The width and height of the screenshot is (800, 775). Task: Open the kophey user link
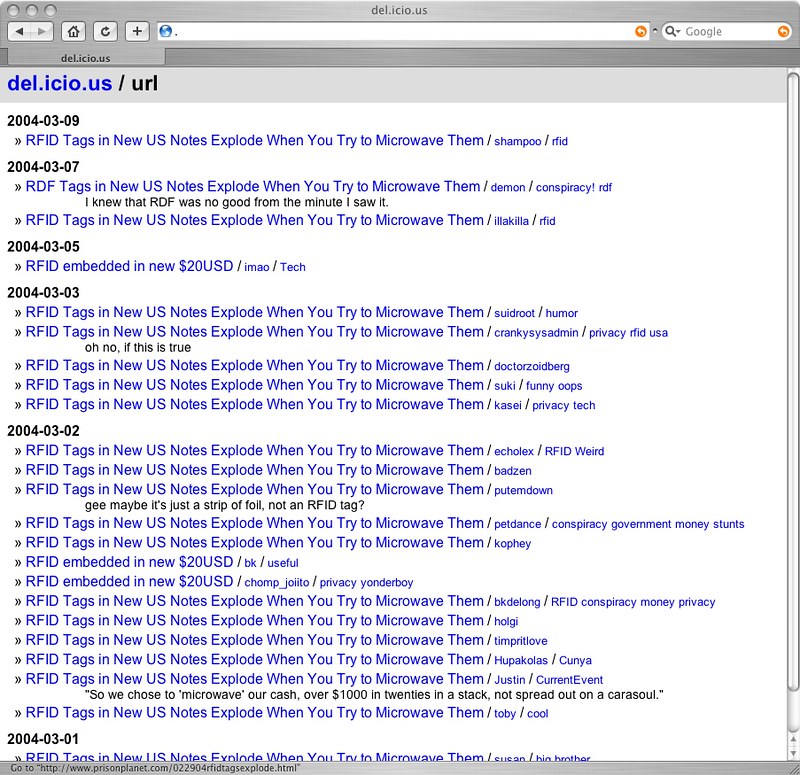coord(512,543)
